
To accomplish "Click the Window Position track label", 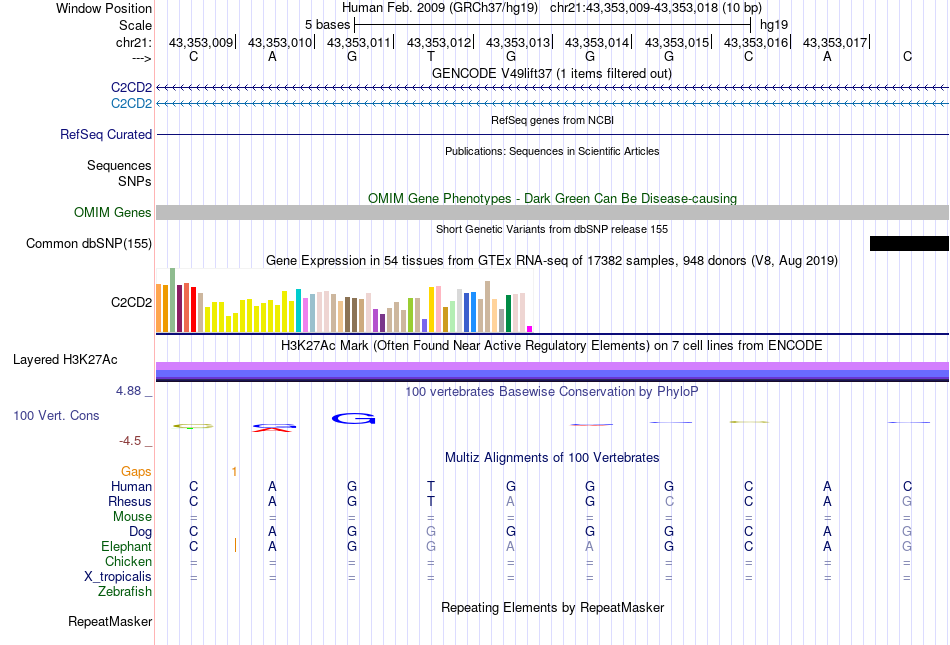I will click(104, 8).
